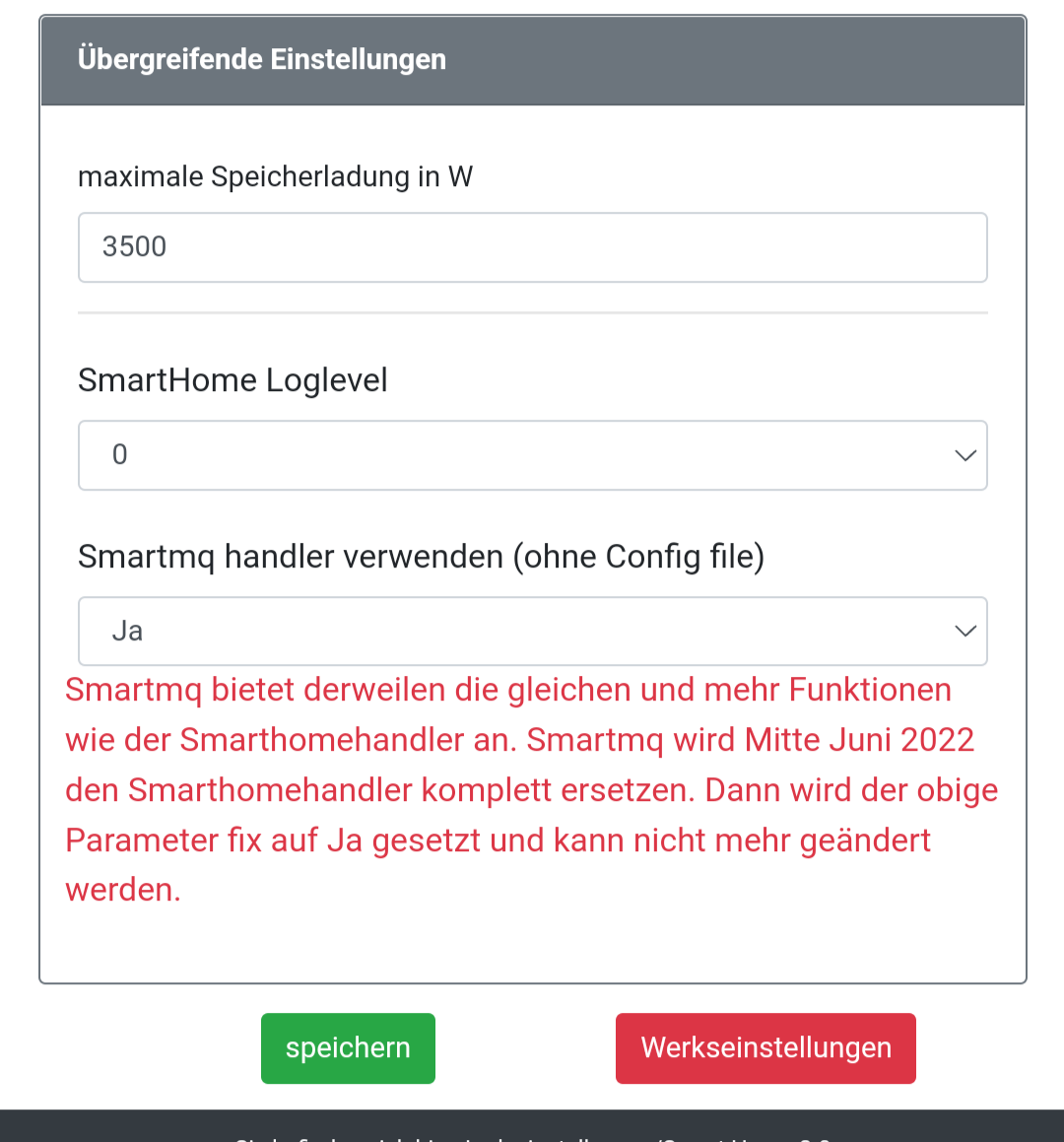Expand the Smartmq handler verwenden dropdown
The image size is (1064, 1142).
click(x=532, y=632)
